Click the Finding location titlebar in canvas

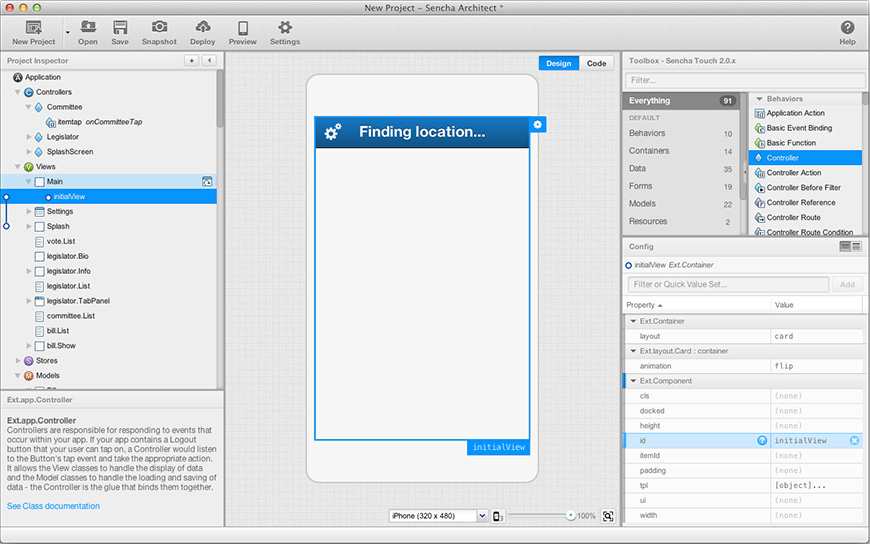coord(422,132)
